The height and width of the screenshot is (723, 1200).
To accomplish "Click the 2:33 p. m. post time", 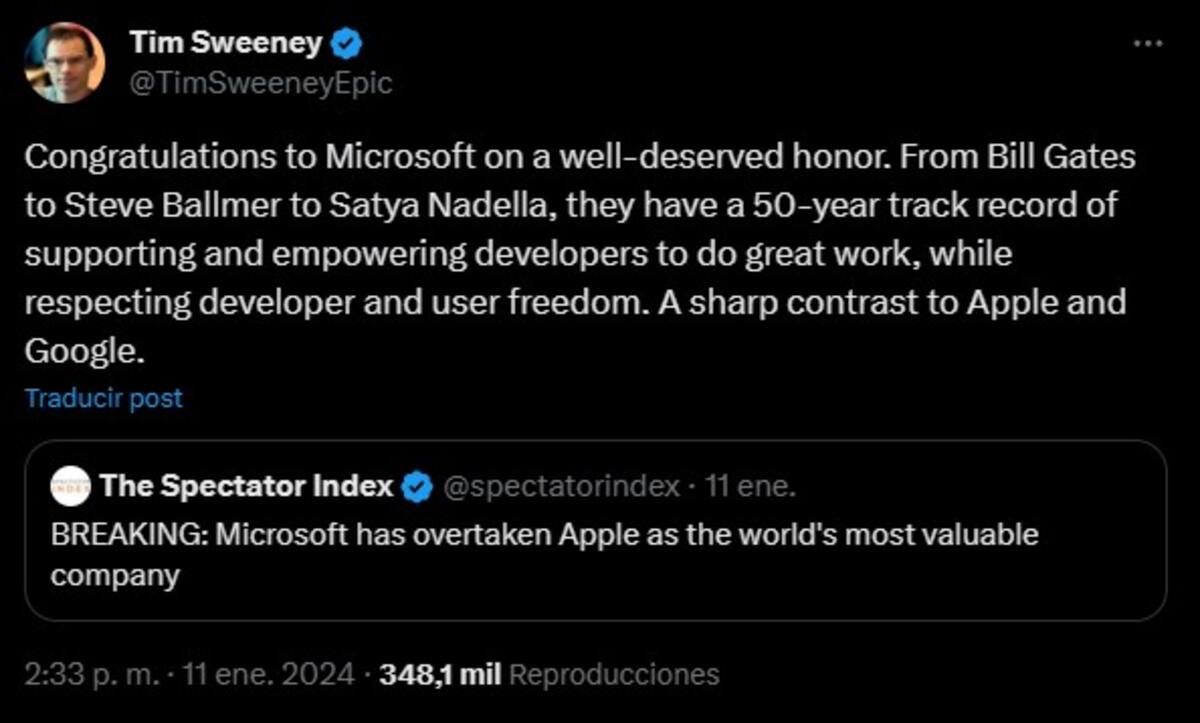I will 88,674.
